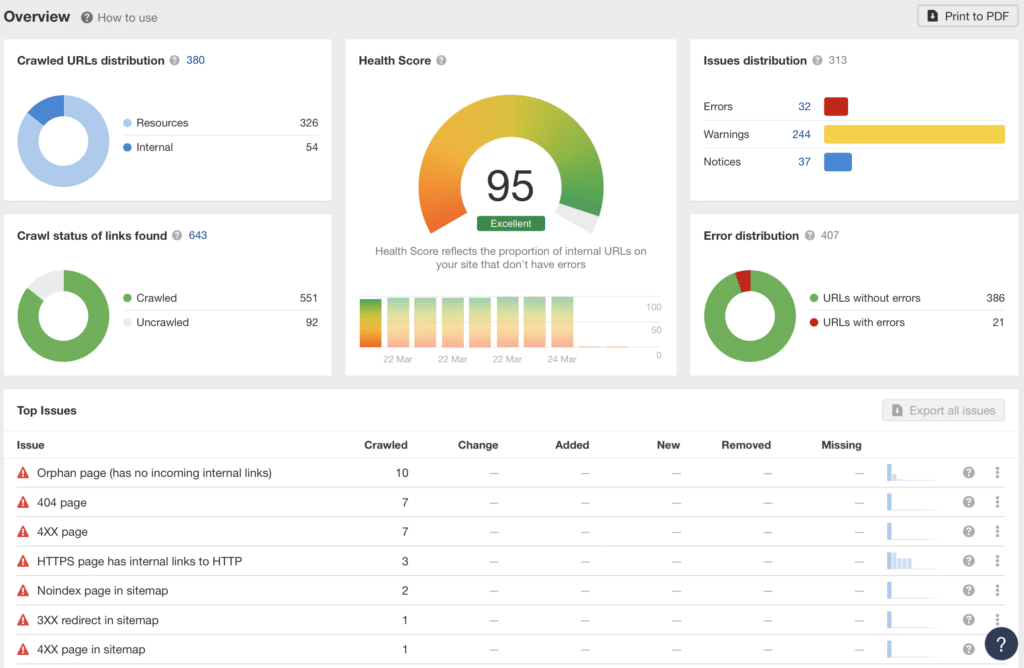Open the 4XX page in sitemap issue
Viewport: 1024px width, 668px height.
pyautogui.click(x=91, y=649)
